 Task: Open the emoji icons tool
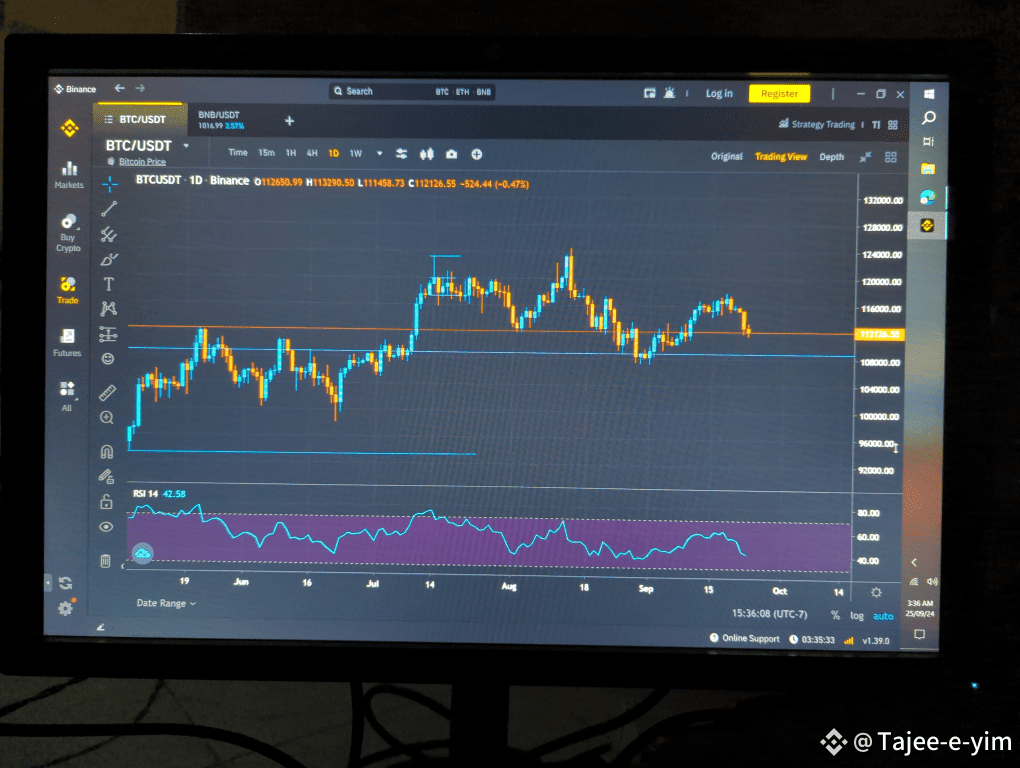click(108, 359)
